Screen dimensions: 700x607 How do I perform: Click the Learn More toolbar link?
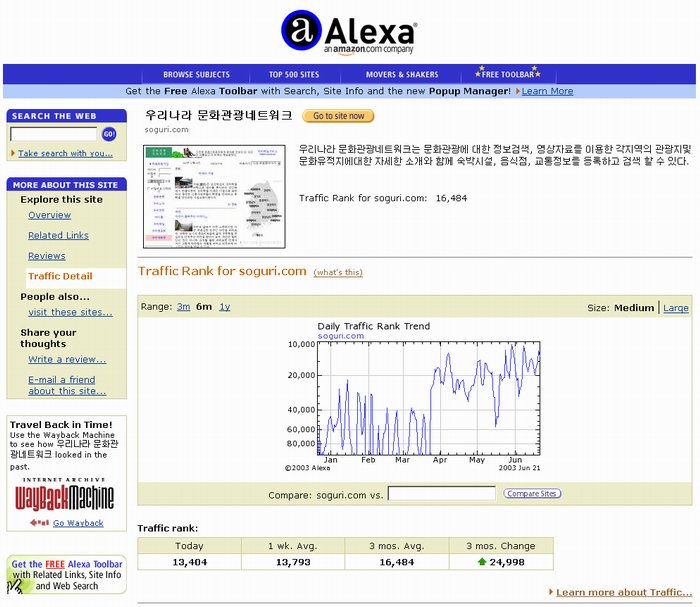click(x=547, y=91)
